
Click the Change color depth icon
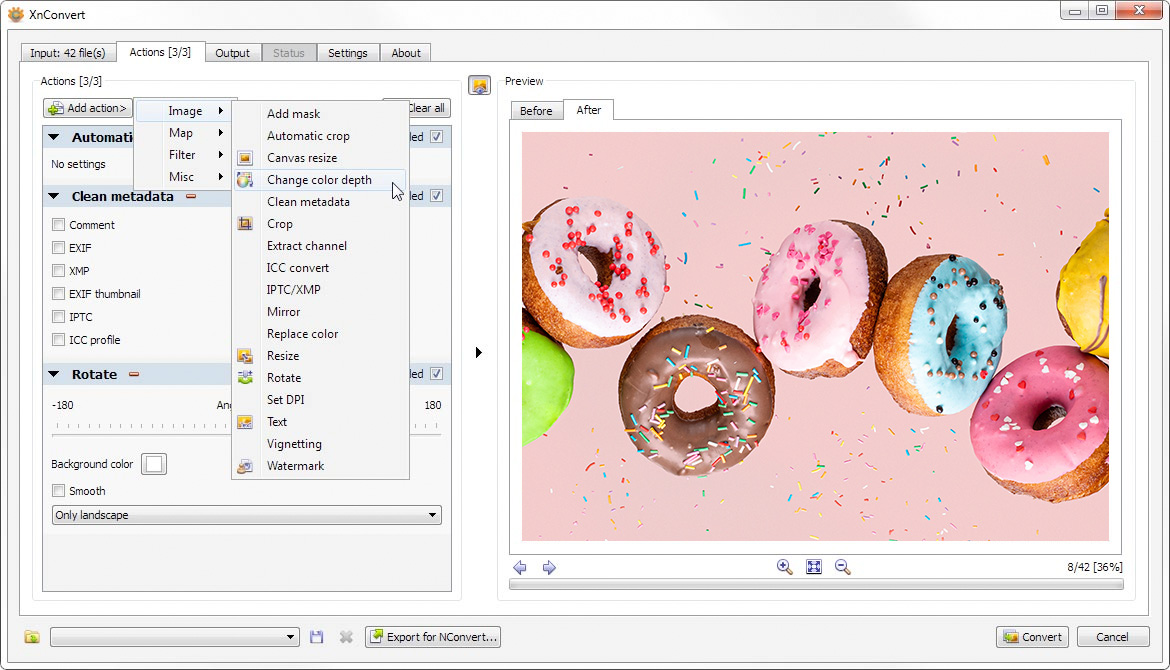click(x=245, y=180)
